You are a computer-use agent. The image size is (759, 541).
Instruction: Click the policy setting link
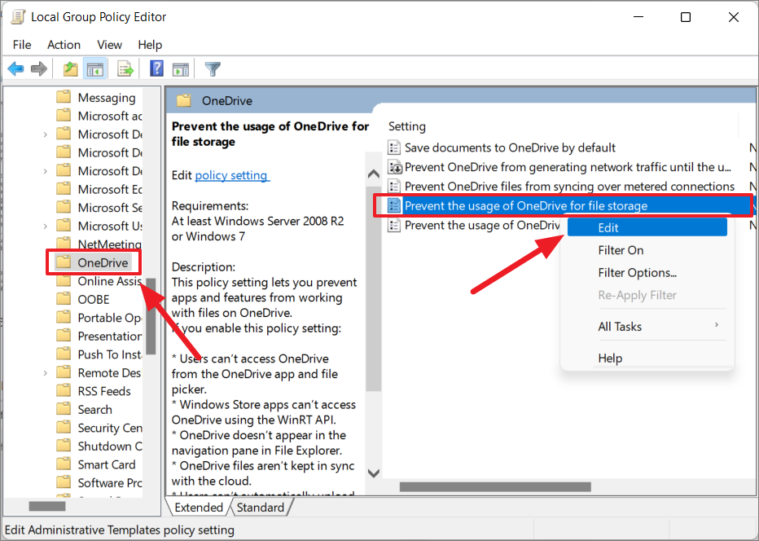232,175
